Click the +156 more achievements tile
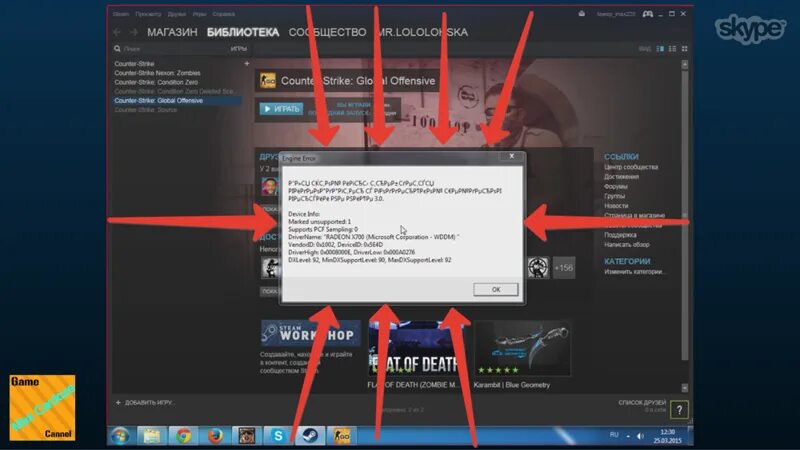The height and width of the screenshot is (450, 800). pyautogui.click(x=564, y=268)
